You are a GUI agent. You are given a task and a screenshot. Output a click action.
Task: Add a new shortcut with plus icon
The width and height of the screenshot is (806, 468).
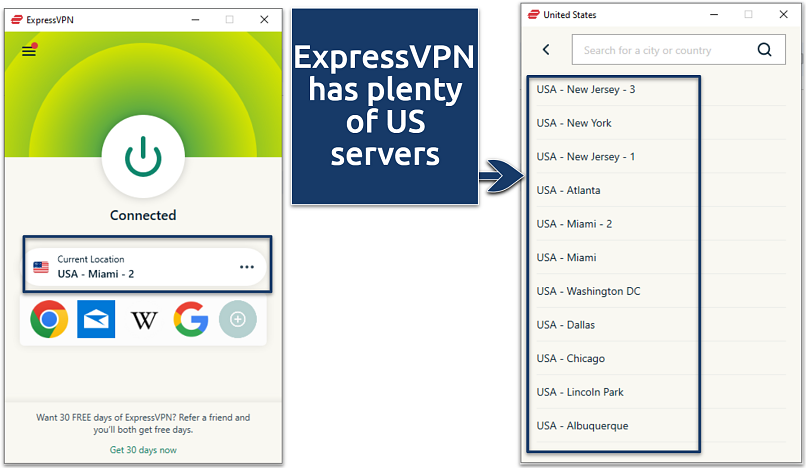point(238,320)
